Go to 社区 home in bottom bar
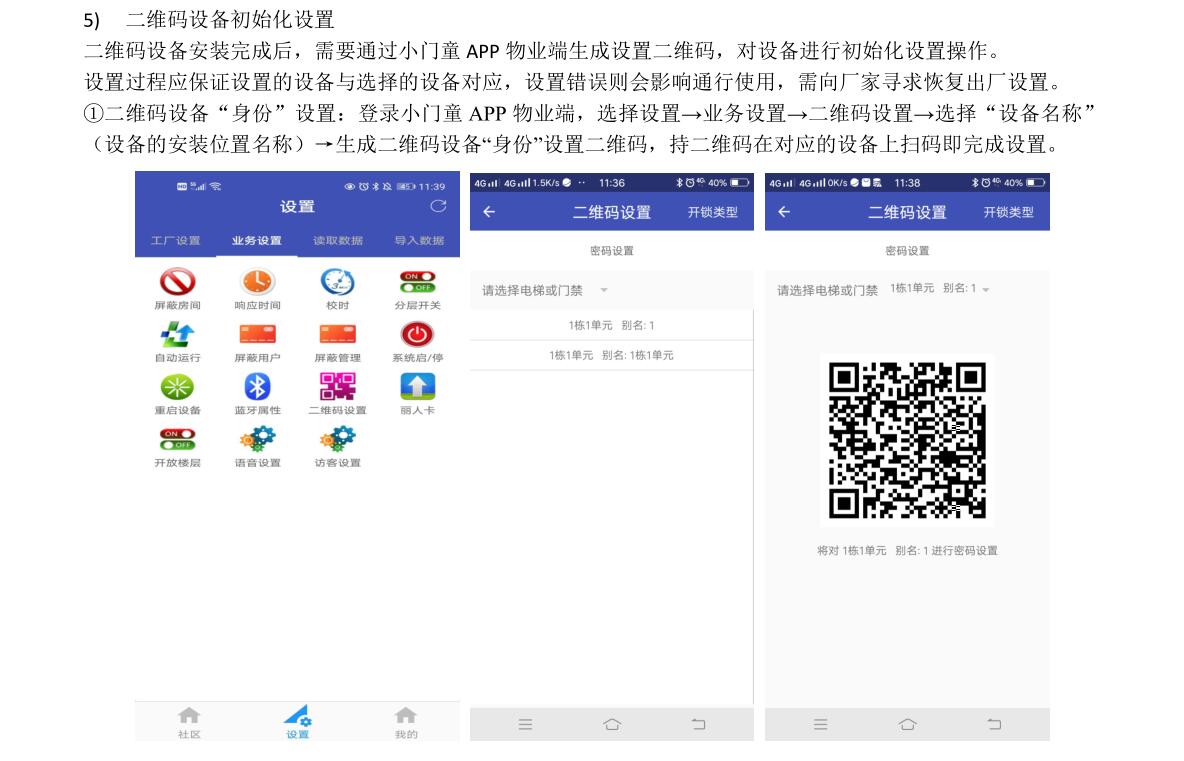This screenshot has height=761, width=1184. tap(189, 722)
